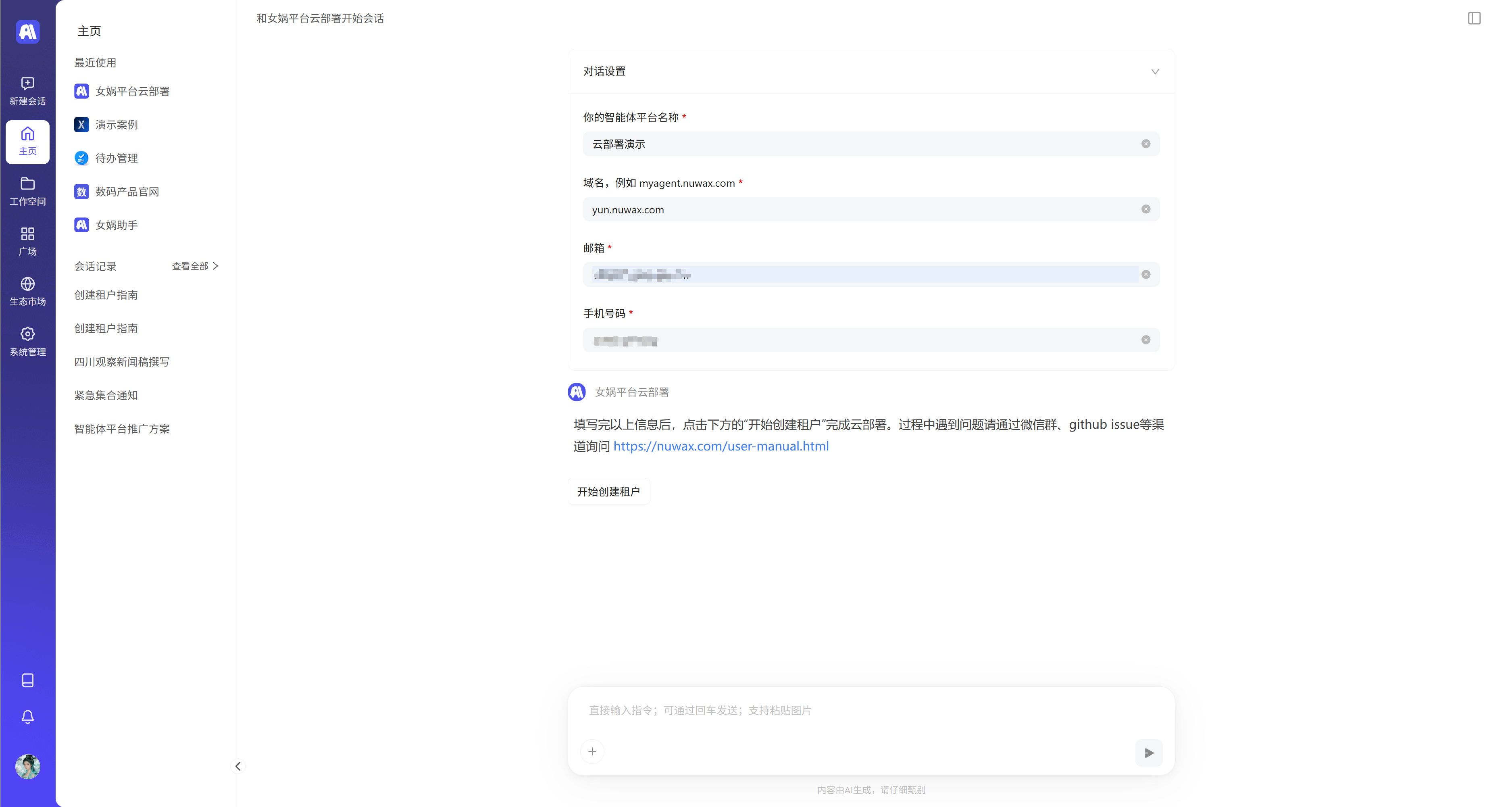Clear the yun.nuwax.com domain field
1512x807 pixels.
[x=1146, y=209]
